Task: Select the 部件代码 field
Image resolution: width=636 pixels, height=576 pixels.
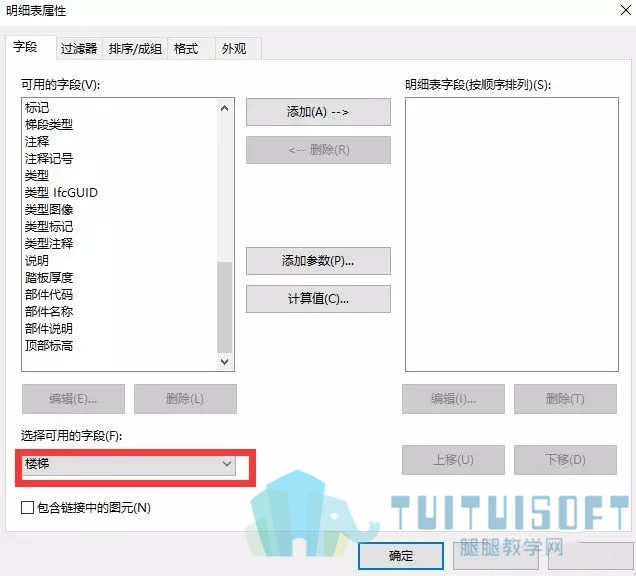Action: tap(49, 295)
